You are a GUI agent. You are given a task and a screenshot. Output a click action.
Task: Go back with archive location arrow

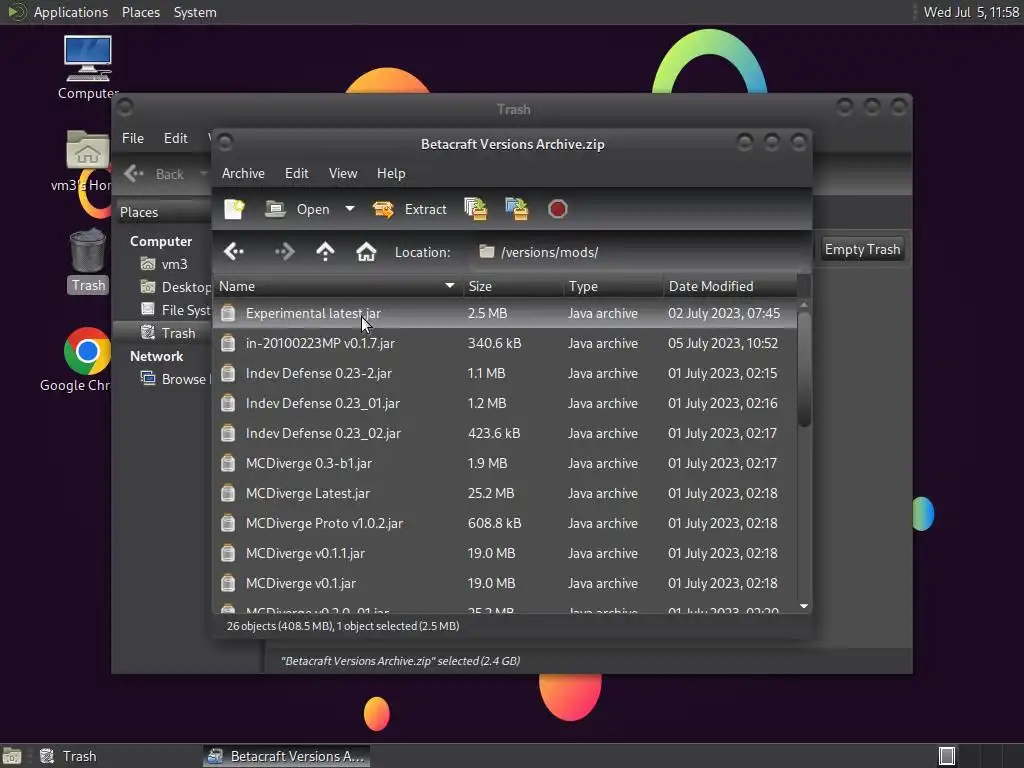tap(234, 251)
